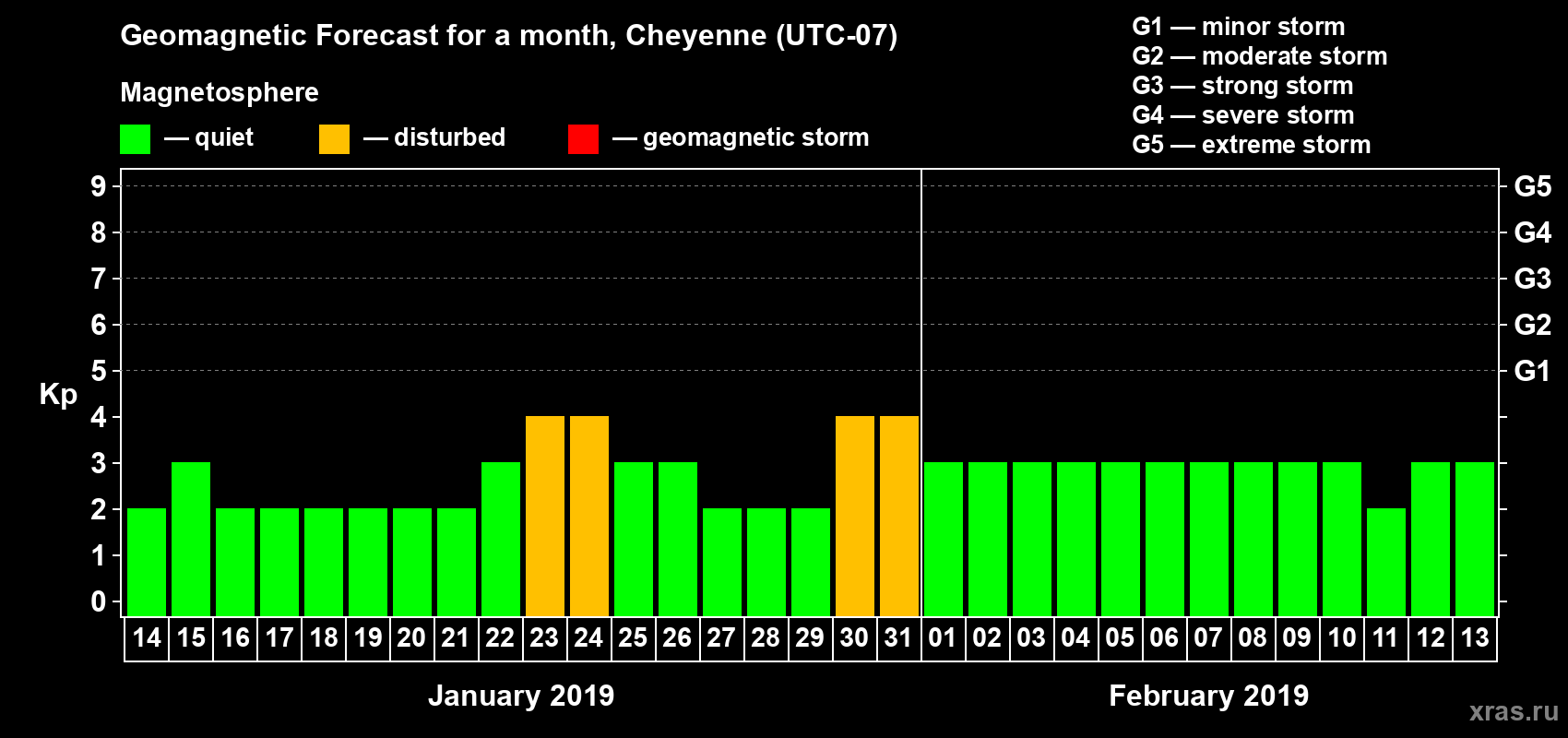Screen dimensions: 1568x738
Task: Click the 'G4 — severe storm' legend line
Action: coord(1242,115)
